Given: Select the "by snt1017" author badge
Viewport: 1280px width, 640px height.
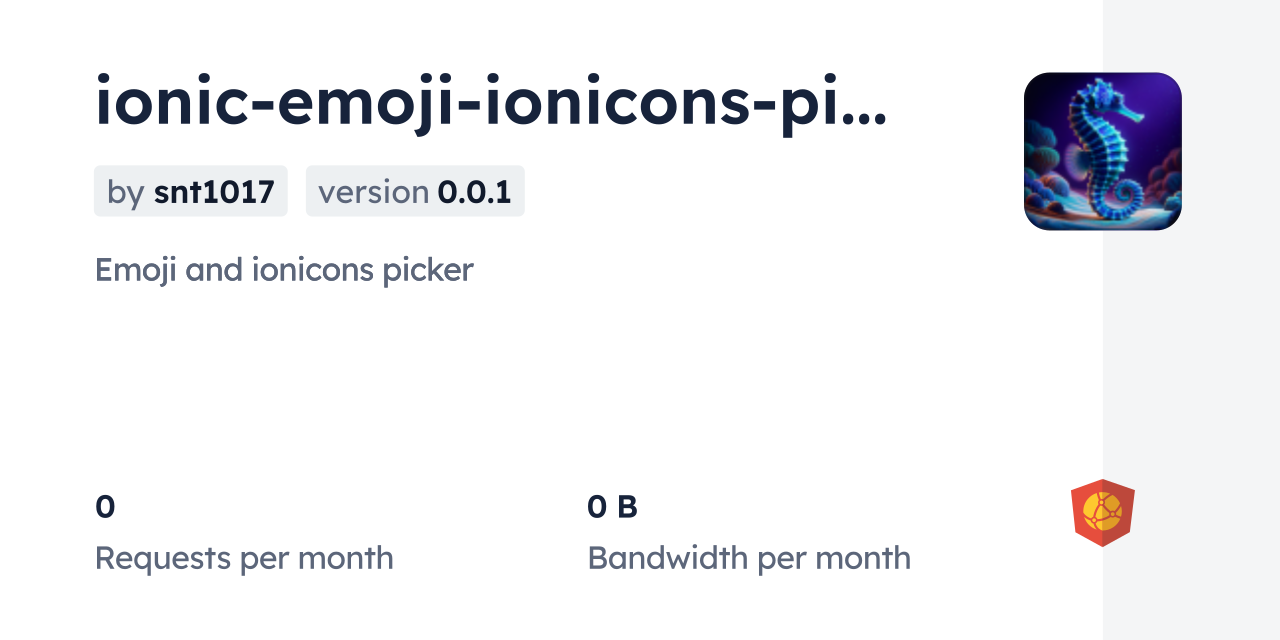Looking at the screenshot, I should coord(191,191).
